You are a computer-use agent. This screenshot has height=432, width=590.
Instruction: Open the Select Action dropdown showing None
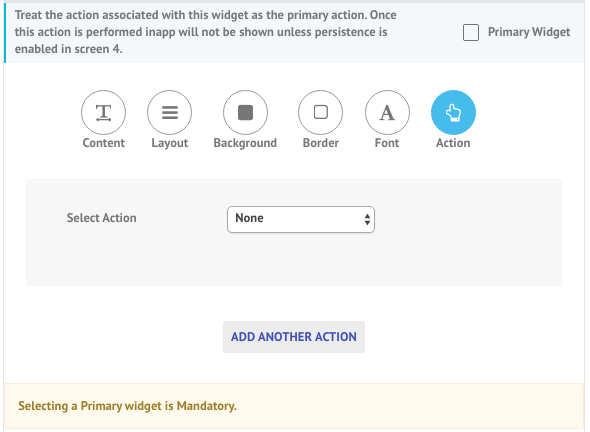301,219
